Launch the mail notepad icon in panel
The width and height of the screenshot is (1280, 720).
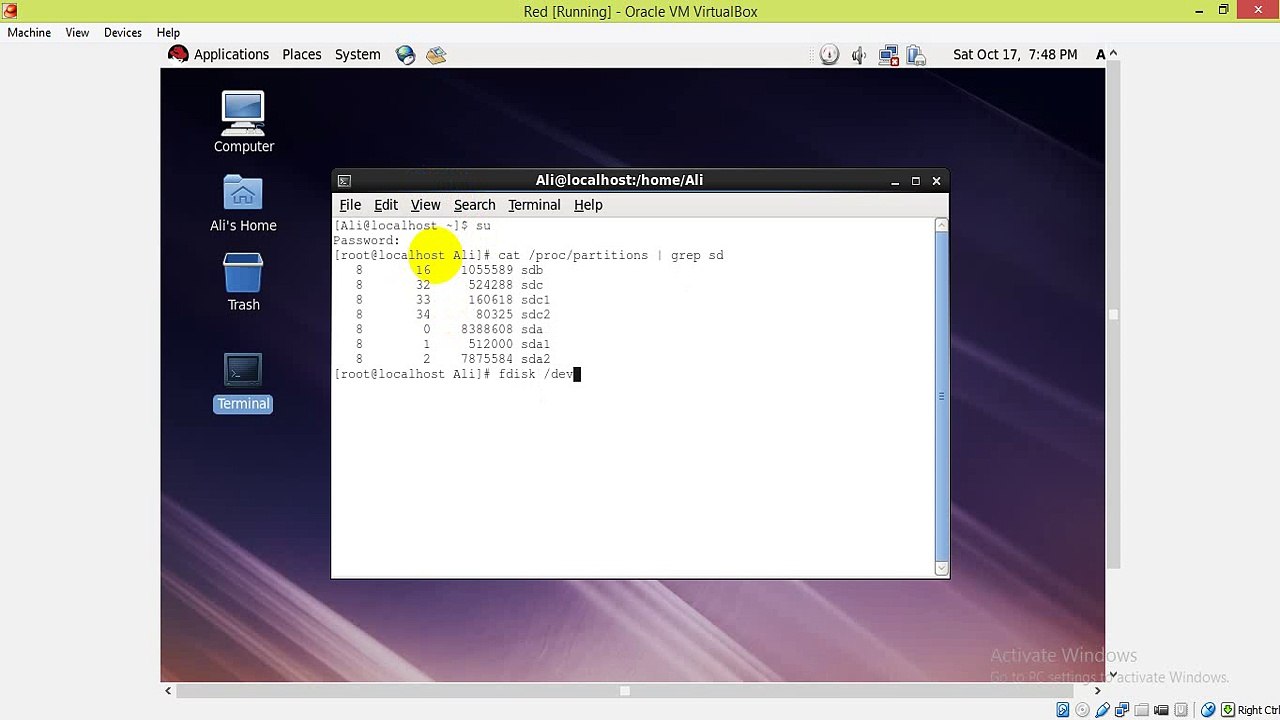coord(436,55)
